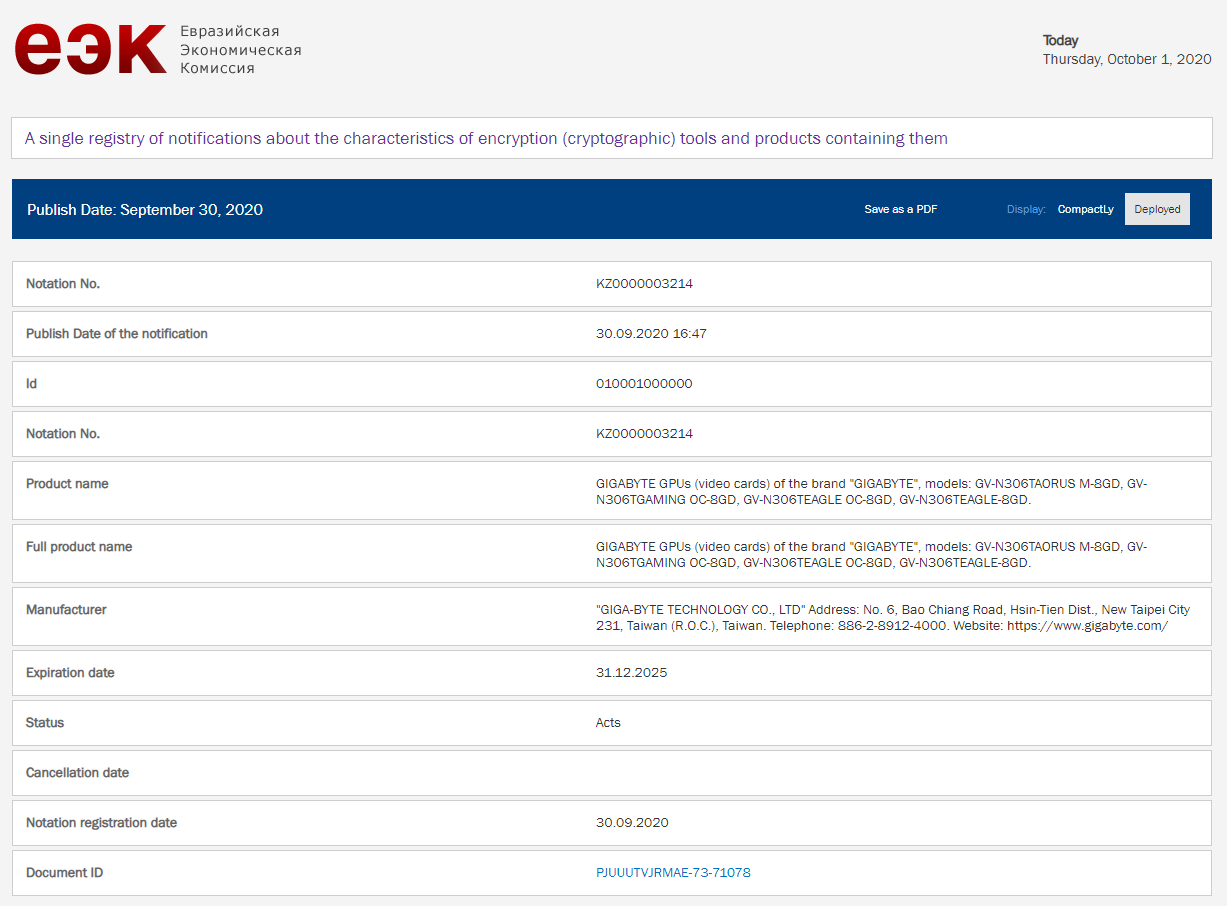The image size is (1227, 906).
Task: Click Id value 010001000000
Action: click(644, 384)
